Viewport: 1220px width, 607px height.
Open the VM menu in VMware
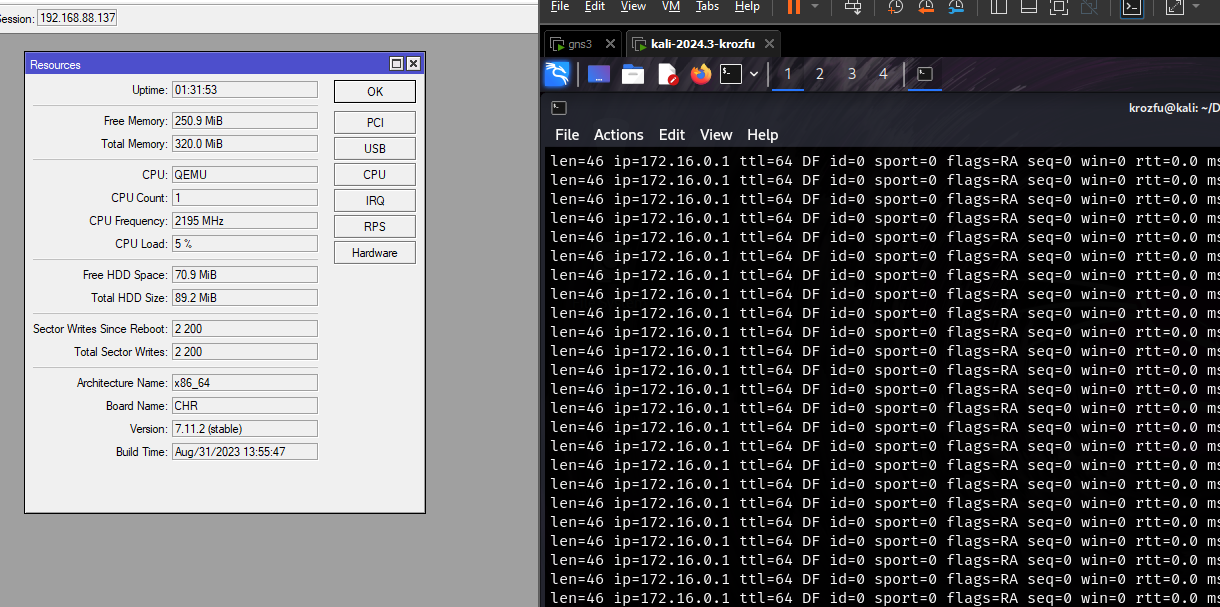669,6
